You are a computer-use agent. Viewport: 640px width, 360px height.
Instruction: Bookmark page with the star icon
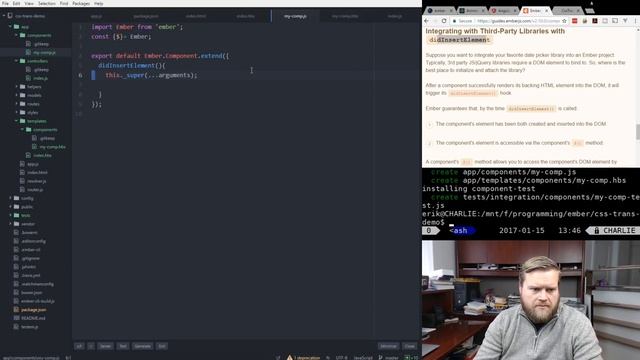[564, 21]
